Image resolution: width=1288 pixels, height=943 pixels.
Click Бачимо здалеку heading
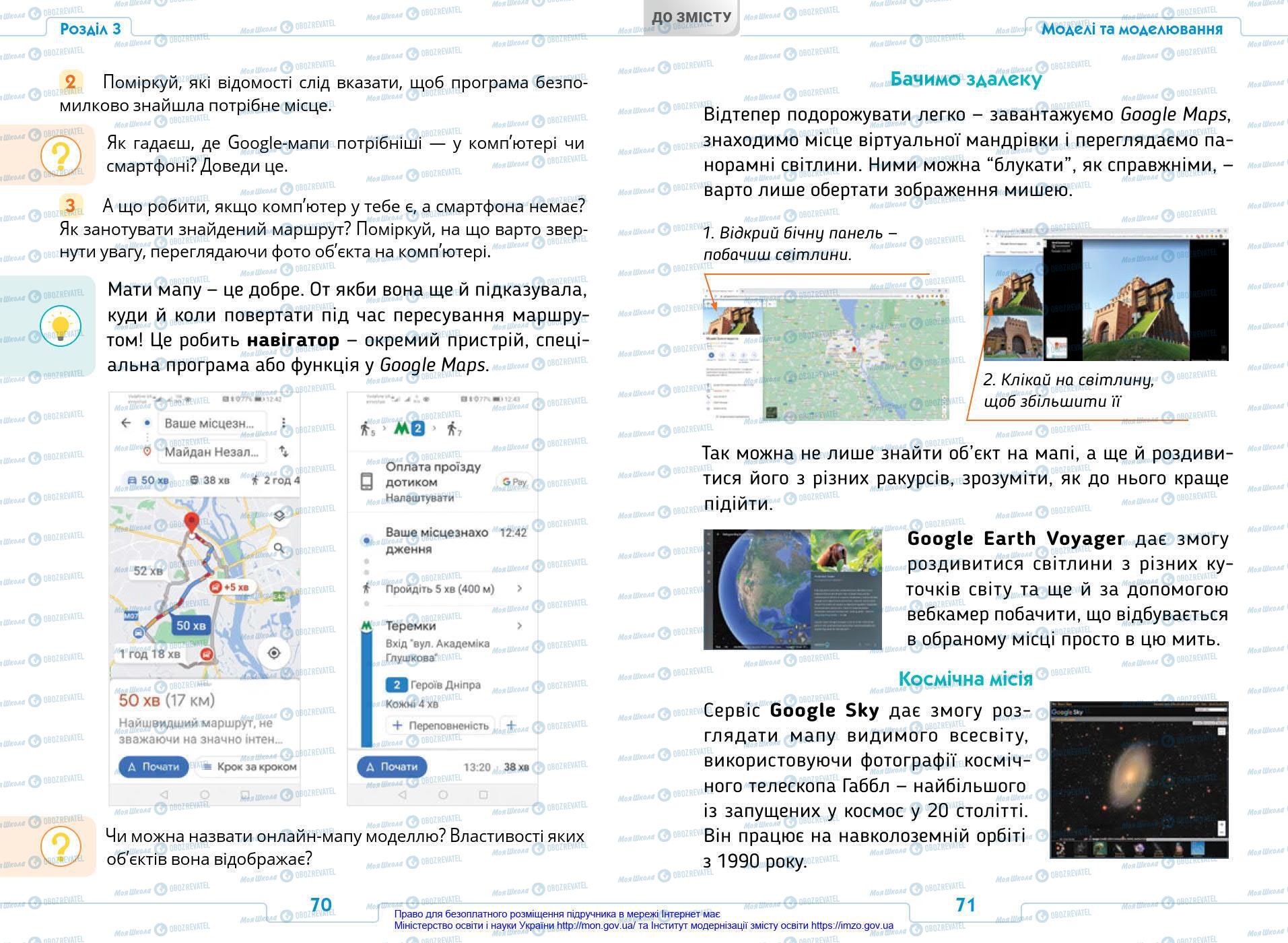point(965,79)
